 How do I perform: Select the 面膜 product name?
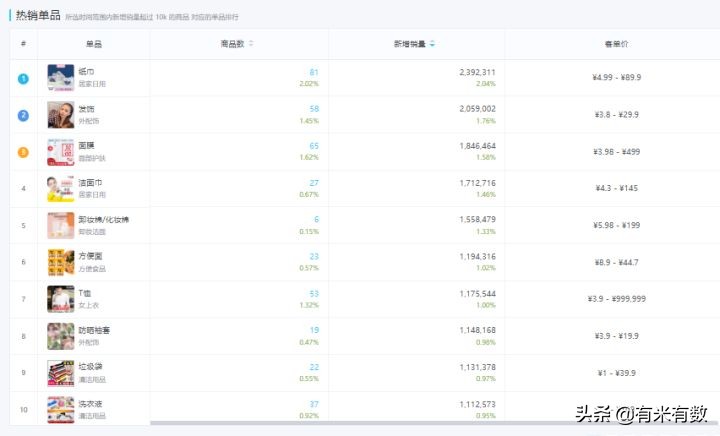86,145
